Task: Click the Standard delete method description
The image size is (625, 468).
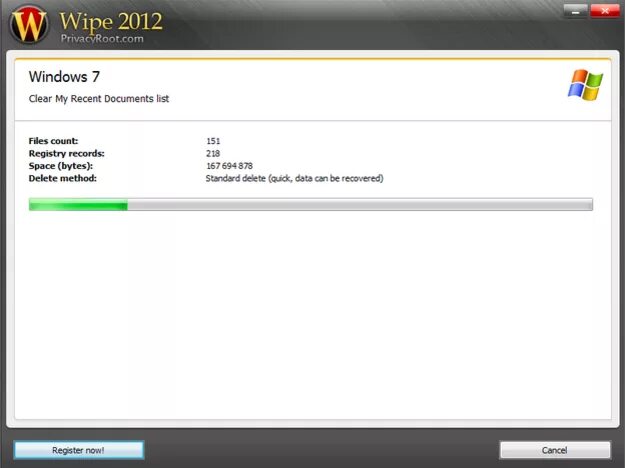Action: 295,178
